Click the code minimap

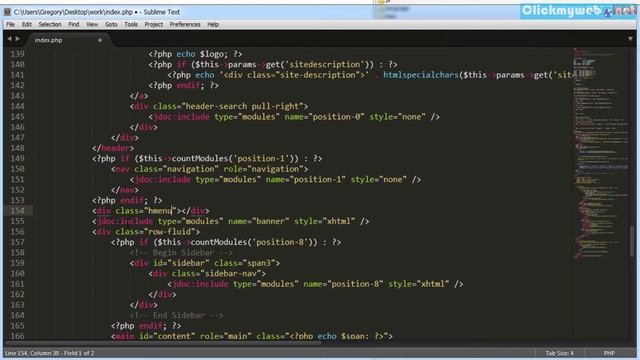tap(600, 153)
